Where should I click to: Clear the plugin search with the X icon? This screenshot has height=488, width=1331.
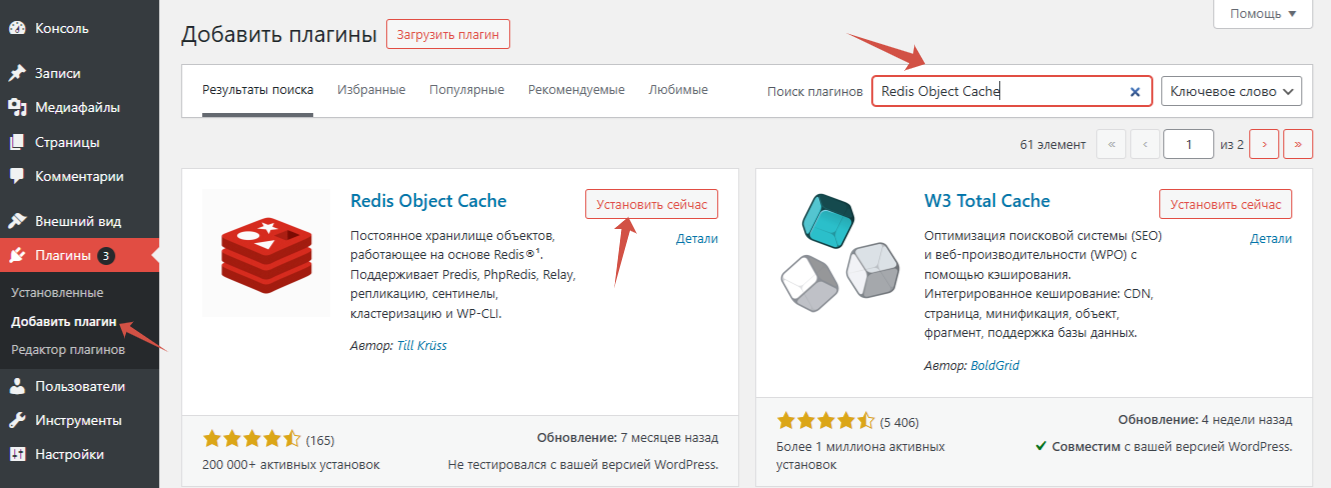(x=1135, y=91)
